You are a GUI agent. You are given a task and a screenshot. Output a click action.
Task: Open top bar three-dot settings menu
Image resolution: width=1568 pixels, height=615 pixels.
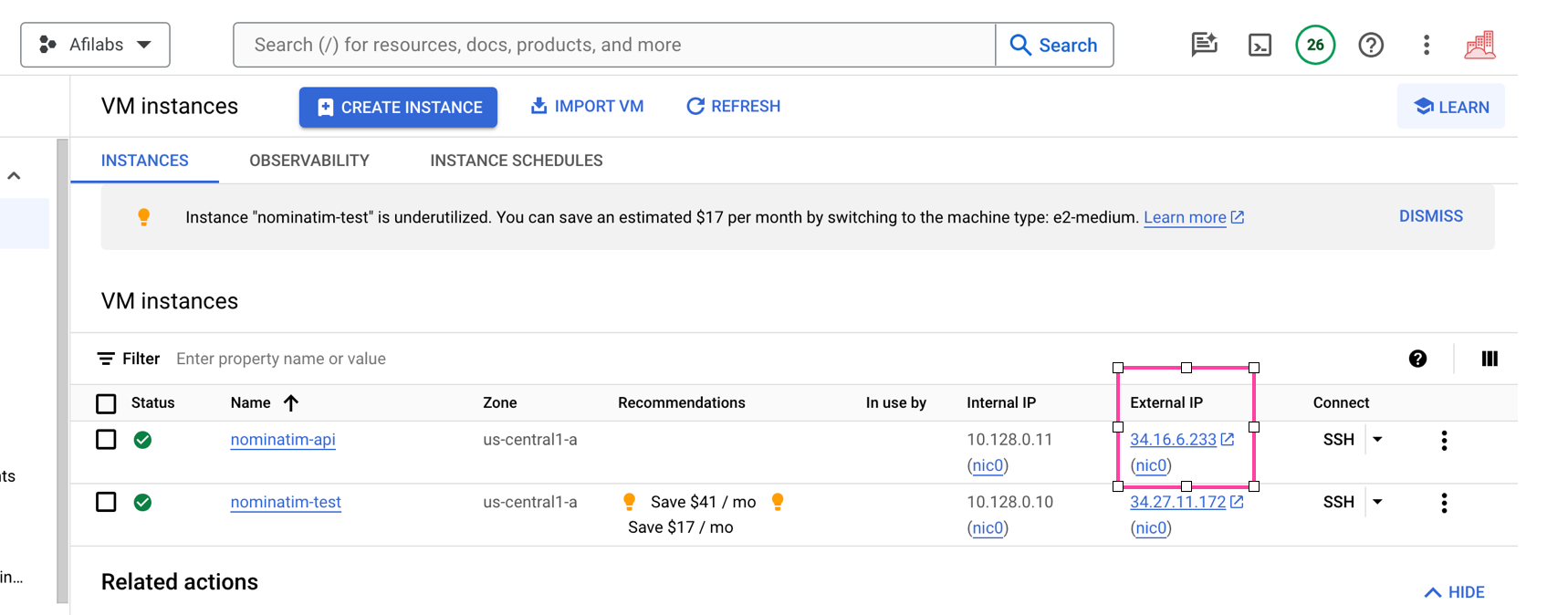[x=1426, y=45]
